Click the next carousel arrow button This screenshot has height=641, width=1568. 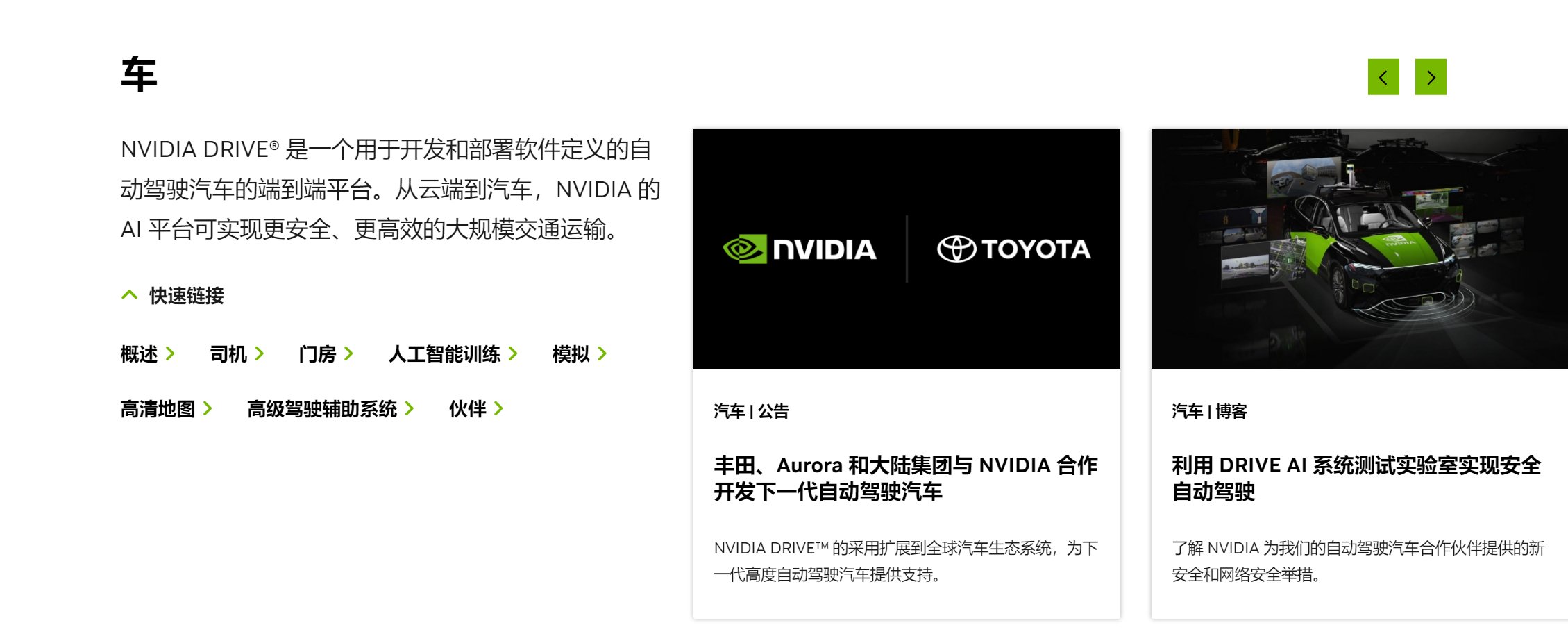[1431, 77]
